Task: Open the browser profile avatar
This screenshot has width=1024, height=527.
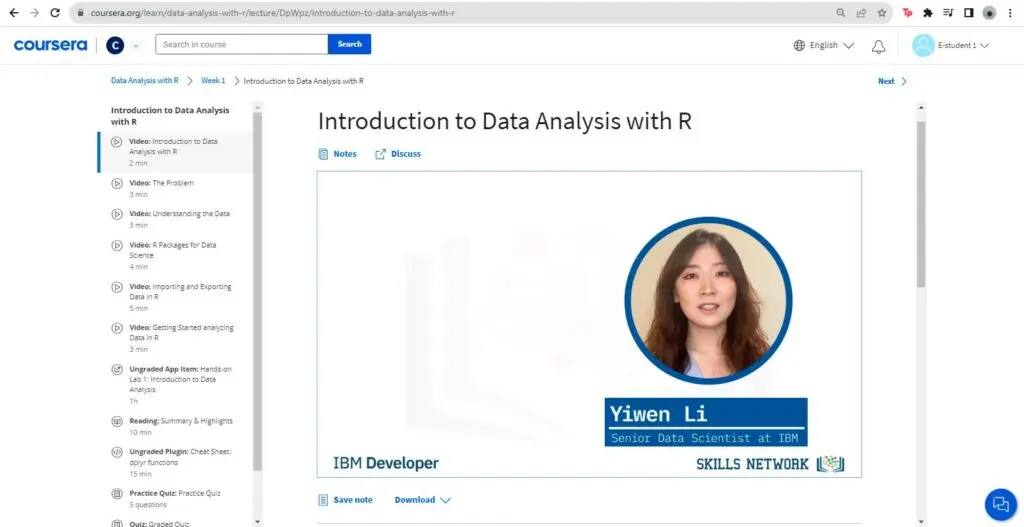Action: pos(989,12)
